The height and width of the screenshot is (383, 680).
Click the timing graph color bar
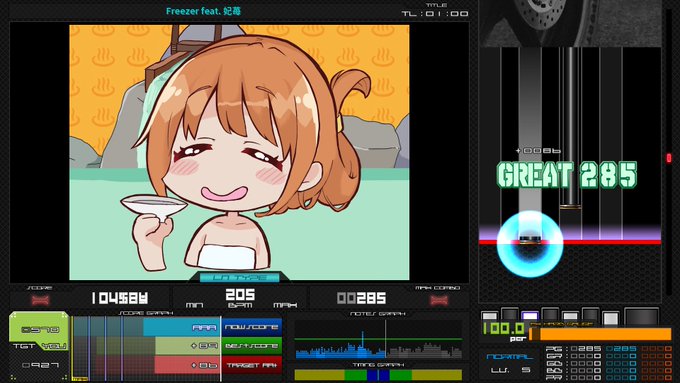pos(378,375)
